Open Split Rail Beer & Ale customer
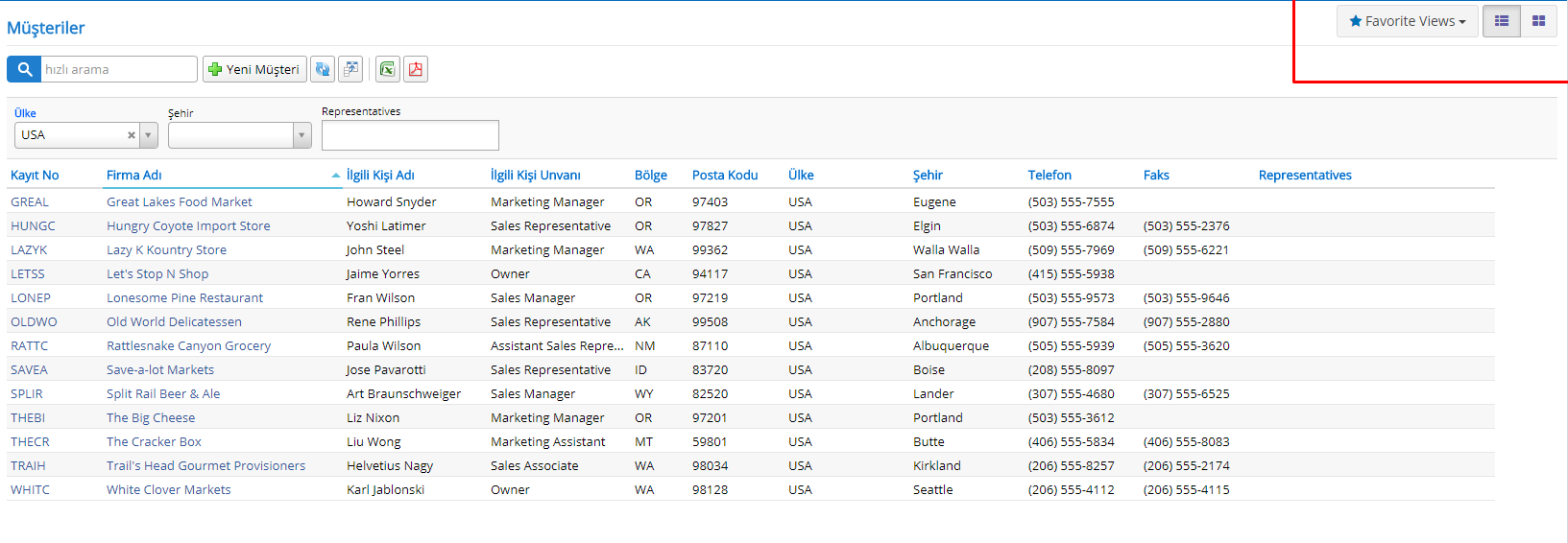 point(163,393)
